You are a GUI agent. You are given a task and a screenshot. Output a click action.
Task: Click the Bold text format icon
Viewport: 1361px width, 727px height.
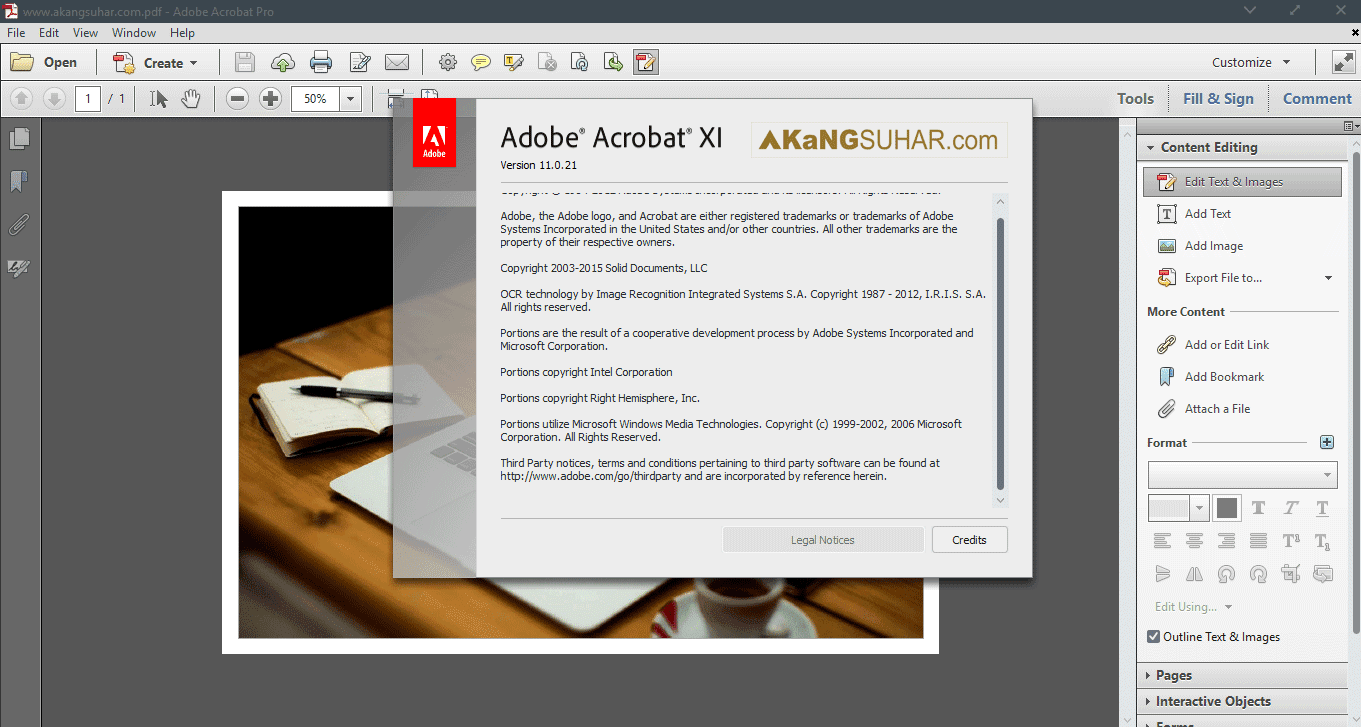[x=1258, y=508]
